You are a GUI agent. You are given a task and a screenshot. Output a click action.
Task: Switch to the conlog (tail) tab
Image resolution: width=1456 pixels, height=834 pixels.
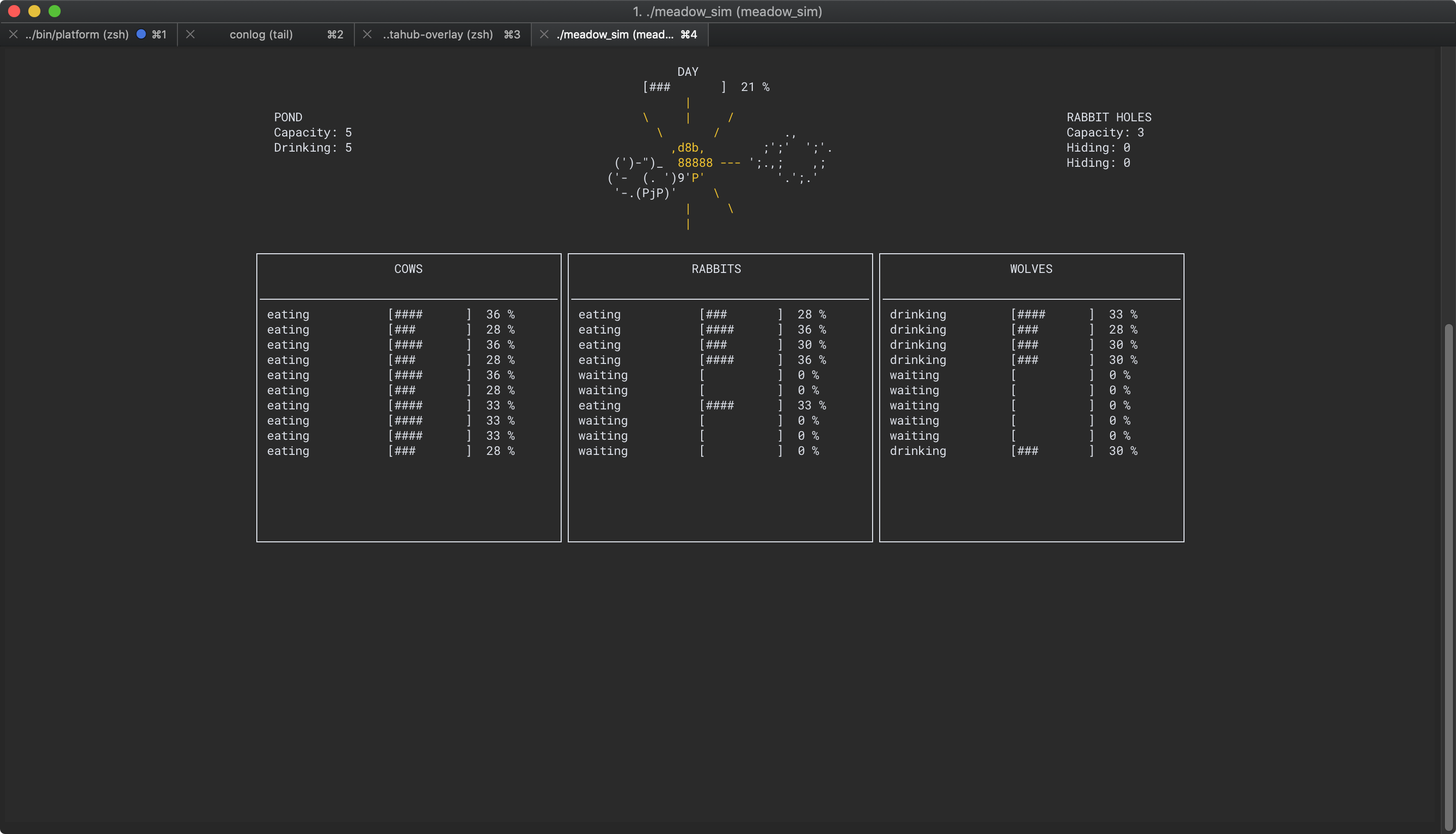261,34
